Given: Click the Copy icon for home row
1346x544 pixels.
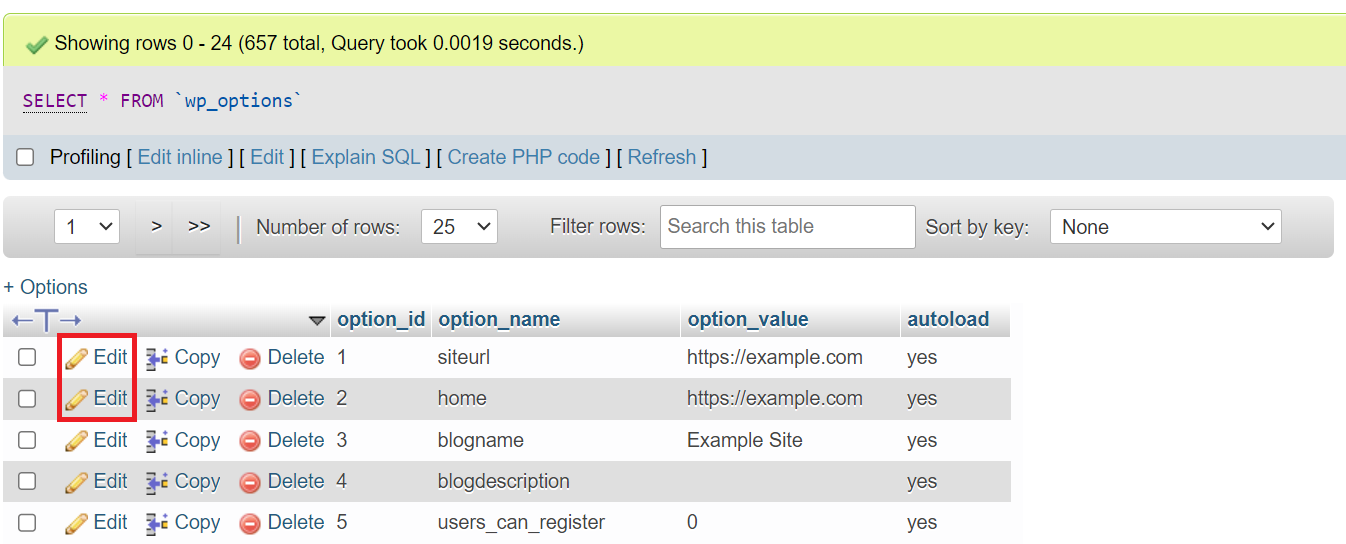Looking at the screenshot, I should (x=157, y=399).
